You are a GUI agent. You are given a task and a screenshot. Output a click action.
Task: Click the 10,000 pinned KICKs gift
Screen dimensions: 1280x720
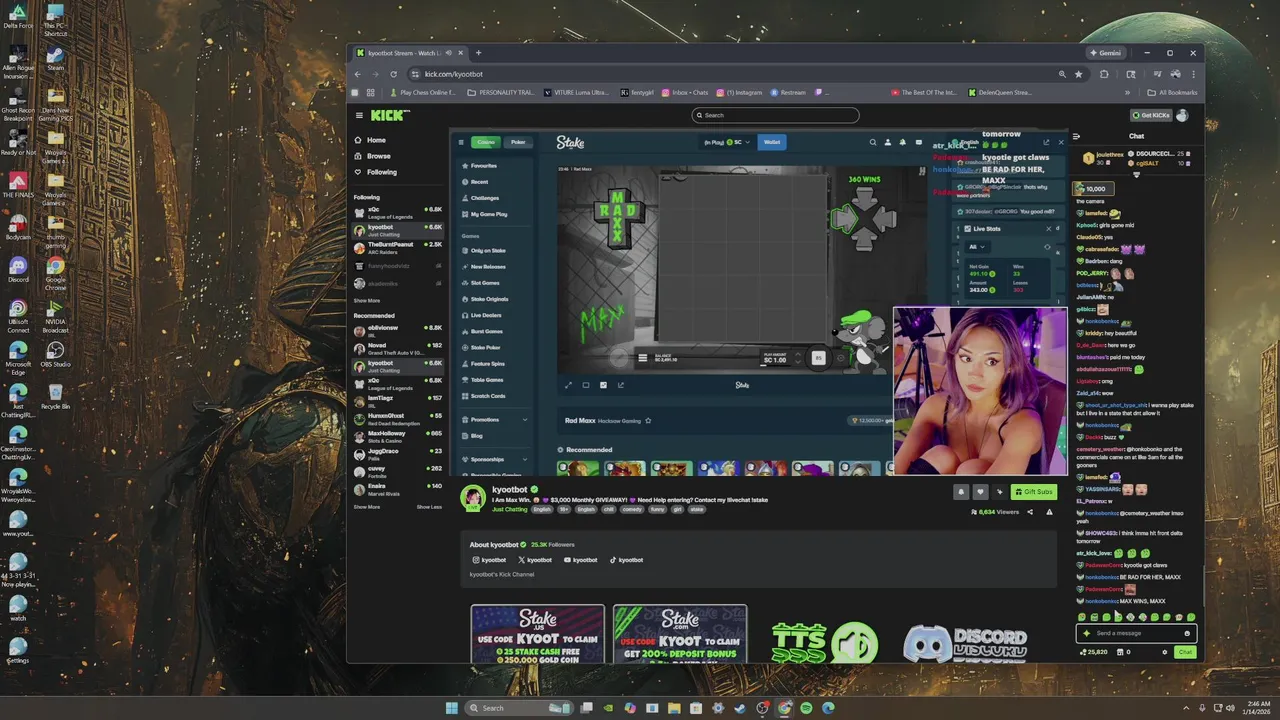1091,189
